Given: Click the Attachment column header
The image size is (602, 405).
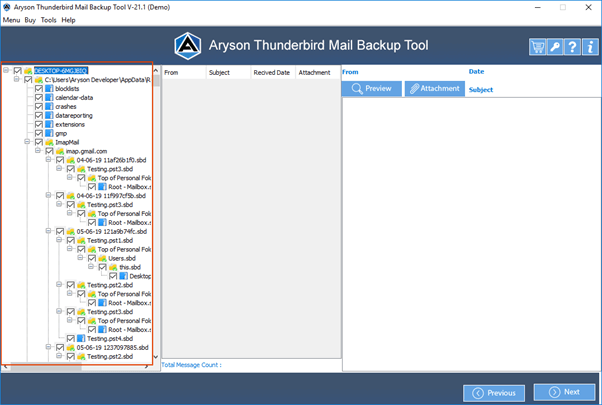Looking at the screenshot, I should (x=318, y=73).
